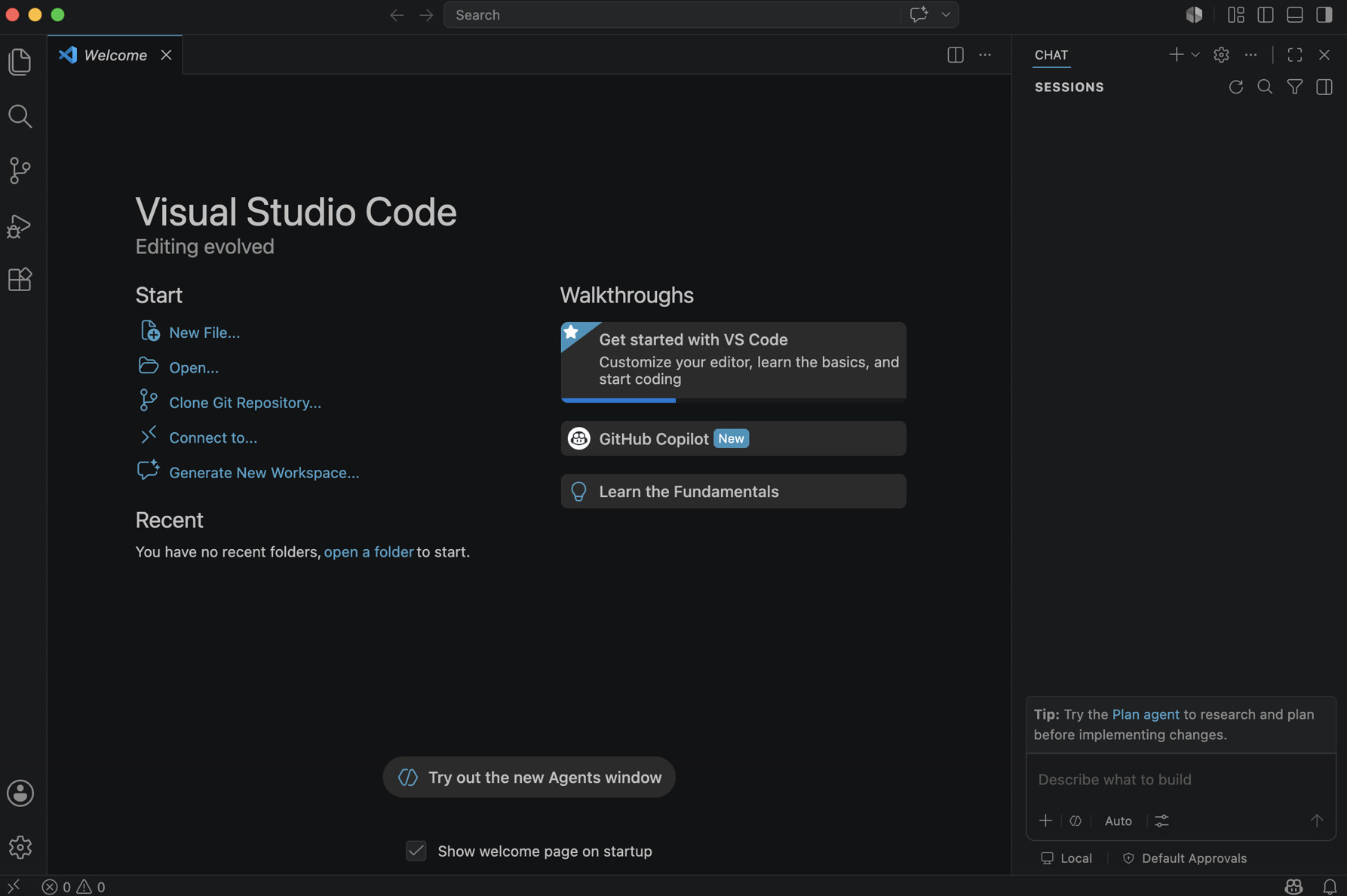Open the Explorer view in the activity bar
Viewport: 1347px width, 896px height.
(20, 62)
